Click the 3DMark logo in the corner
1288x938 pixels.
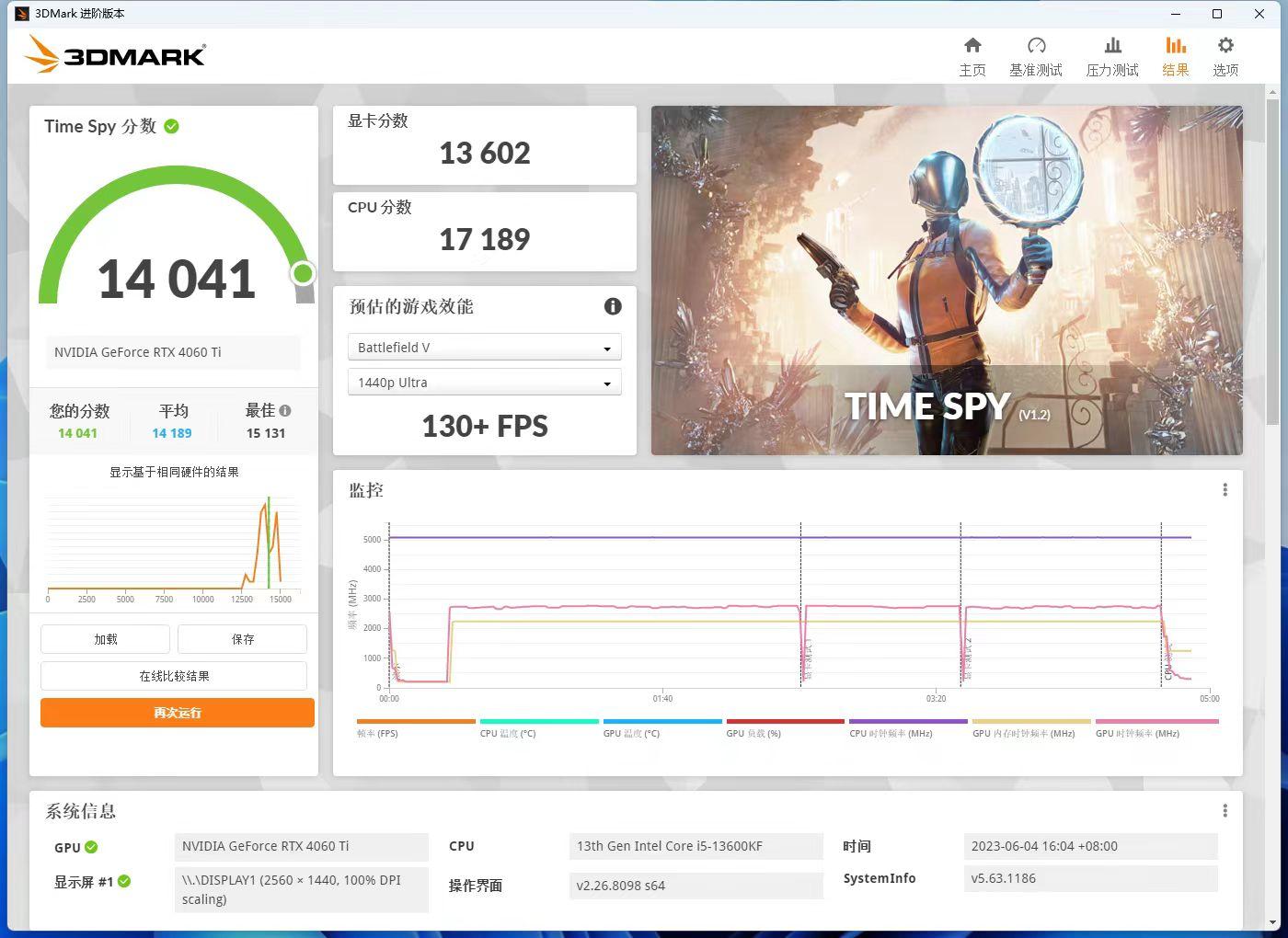click(x=114, y=54)
